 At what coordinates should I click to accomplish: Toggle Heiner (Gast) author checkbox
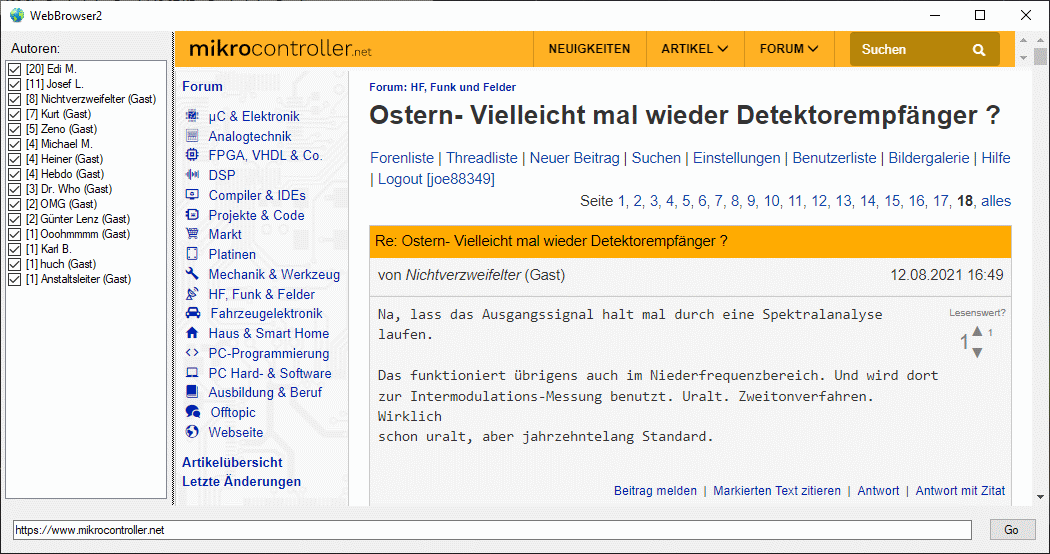(14, 159)
